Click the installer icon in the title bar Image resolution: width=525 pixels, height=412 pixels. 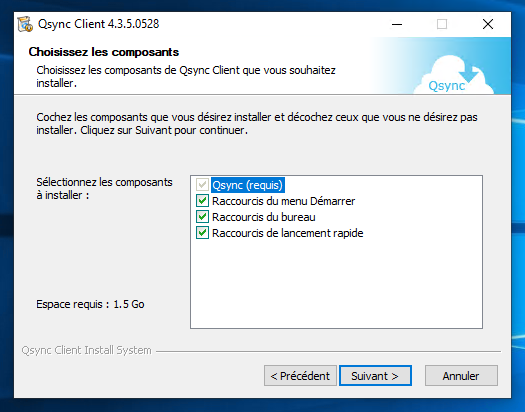point(25,24)
